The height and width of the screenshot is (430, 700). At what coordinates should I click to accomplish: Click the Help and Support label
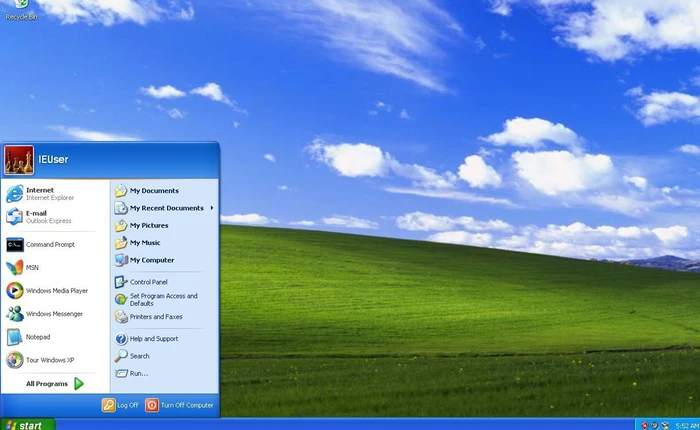[154, 339]
